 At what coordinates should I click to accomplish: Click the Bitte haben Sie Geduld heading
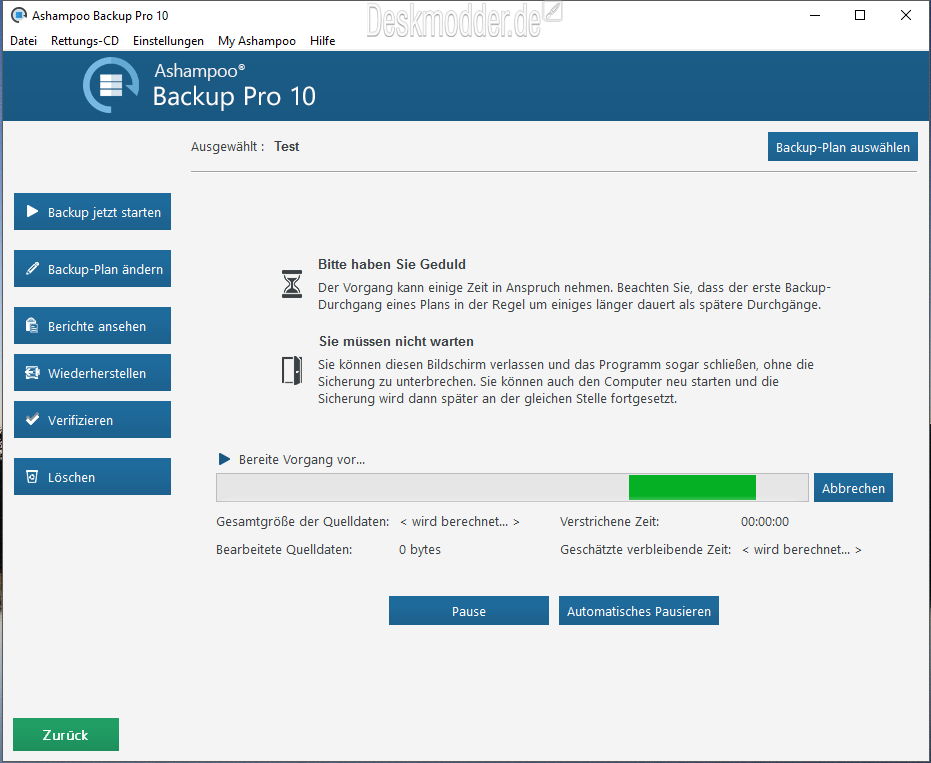(392, 264)
